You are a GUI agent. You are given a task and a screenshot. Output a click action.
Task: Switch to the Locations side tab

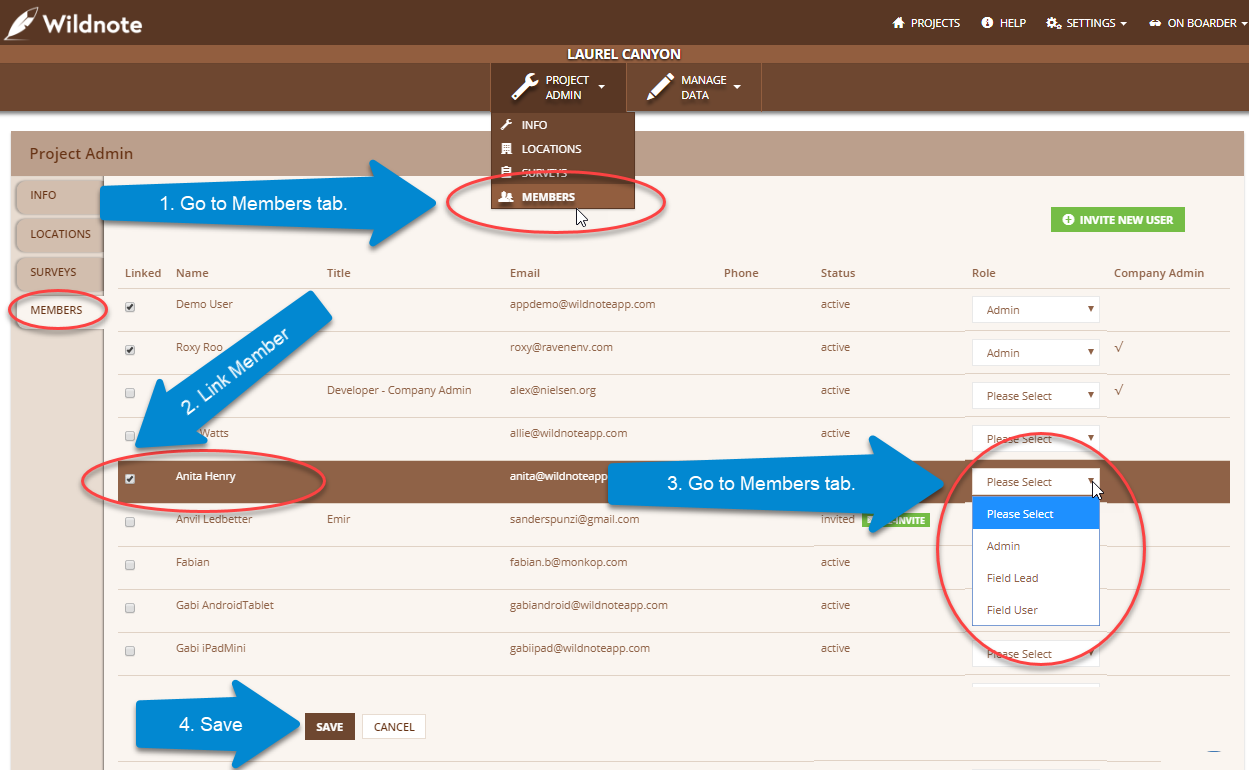coord(60,234)
